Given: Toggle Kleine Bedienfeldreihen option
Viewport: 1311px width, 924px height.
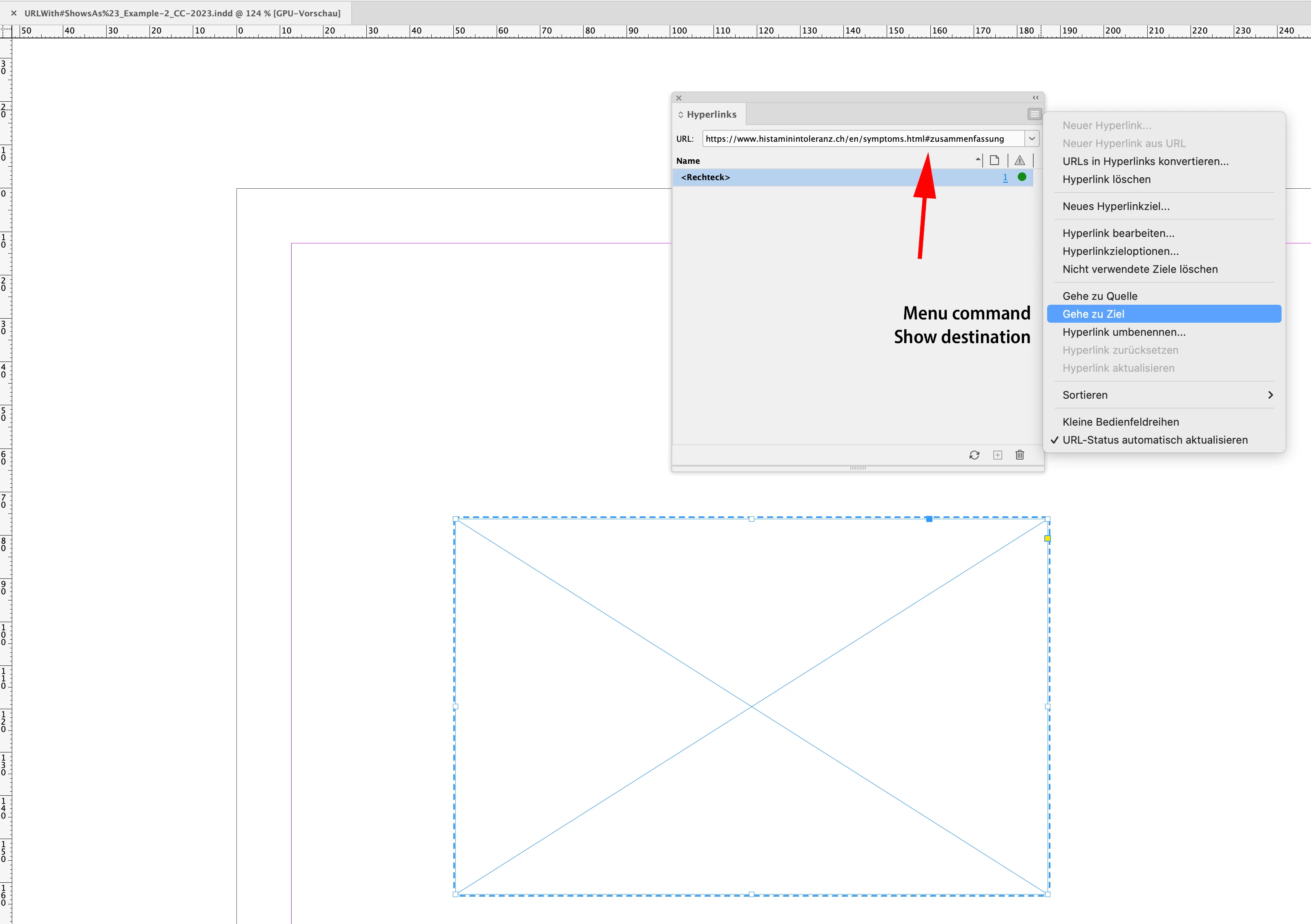Looking at the screenshot, I should pos(1120,422).
